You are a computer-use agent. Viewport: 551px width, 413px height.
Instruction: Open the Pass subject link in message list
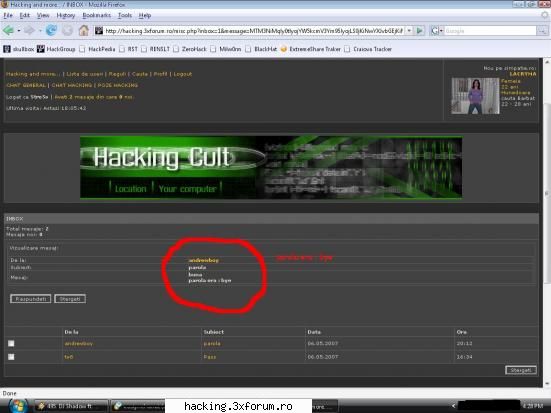tap(210, 357)
